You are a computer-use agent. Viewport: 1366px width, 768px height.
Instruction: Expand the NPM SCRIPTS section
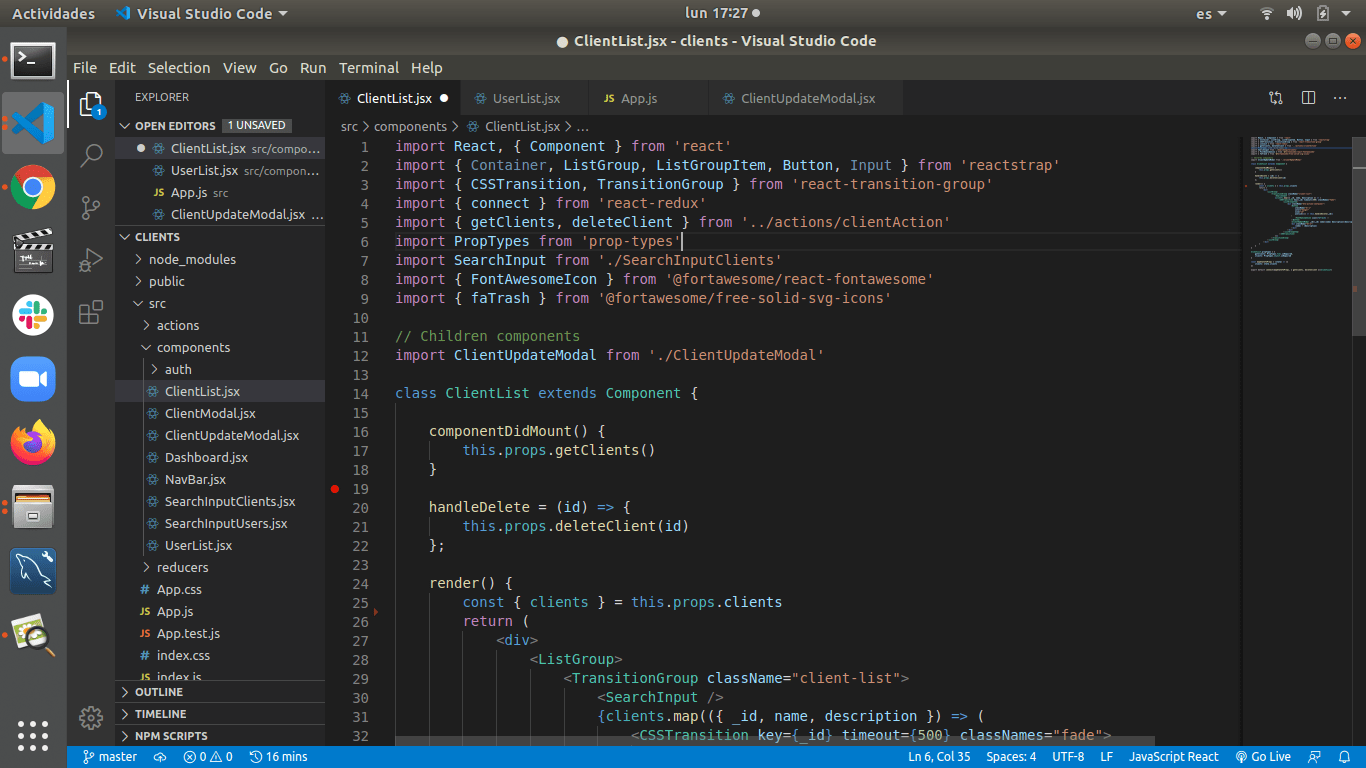pos(170,736)
